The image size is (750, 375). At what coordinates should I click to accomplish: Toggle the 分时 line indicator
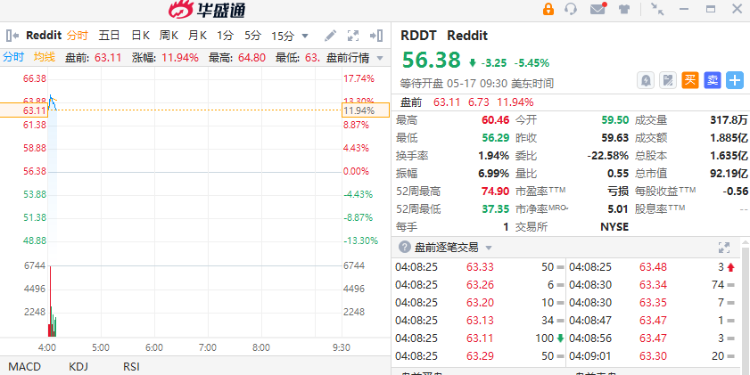(13, 58)
